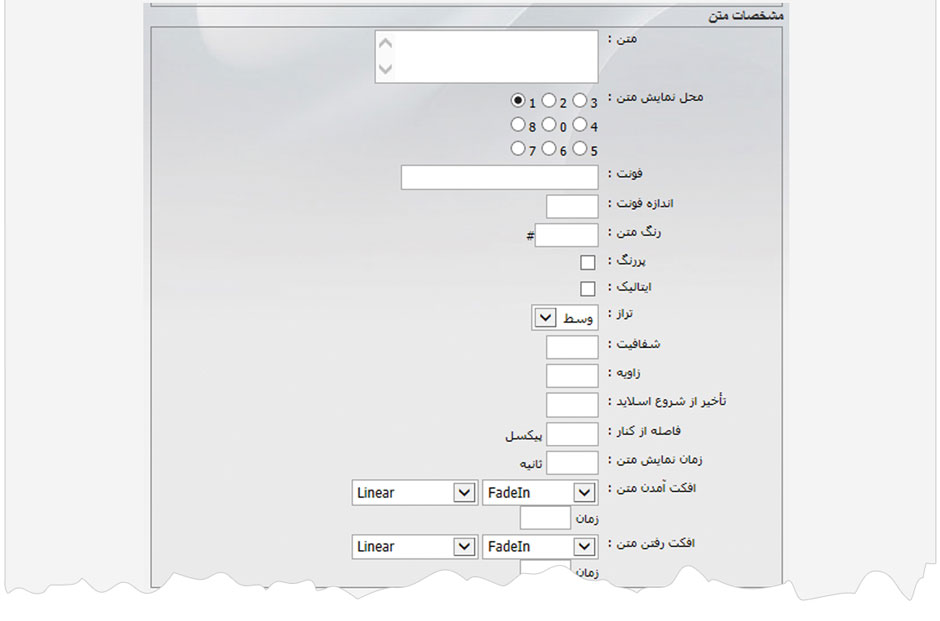Image resolution: width=940 pixels, height=621 pixels.
Task: Select text position radio button 1
Action: tap(517, 100)
